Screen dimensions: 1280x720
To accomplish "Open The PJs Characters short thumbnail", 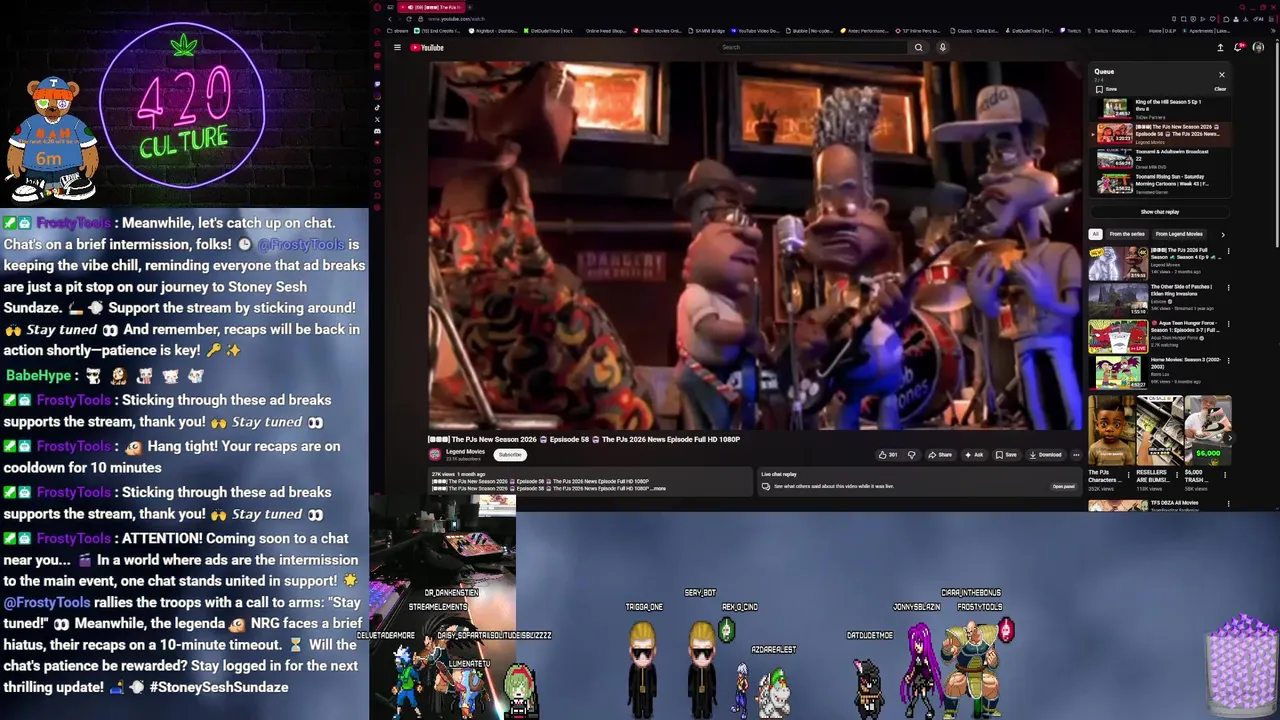I will [1111, 431].
